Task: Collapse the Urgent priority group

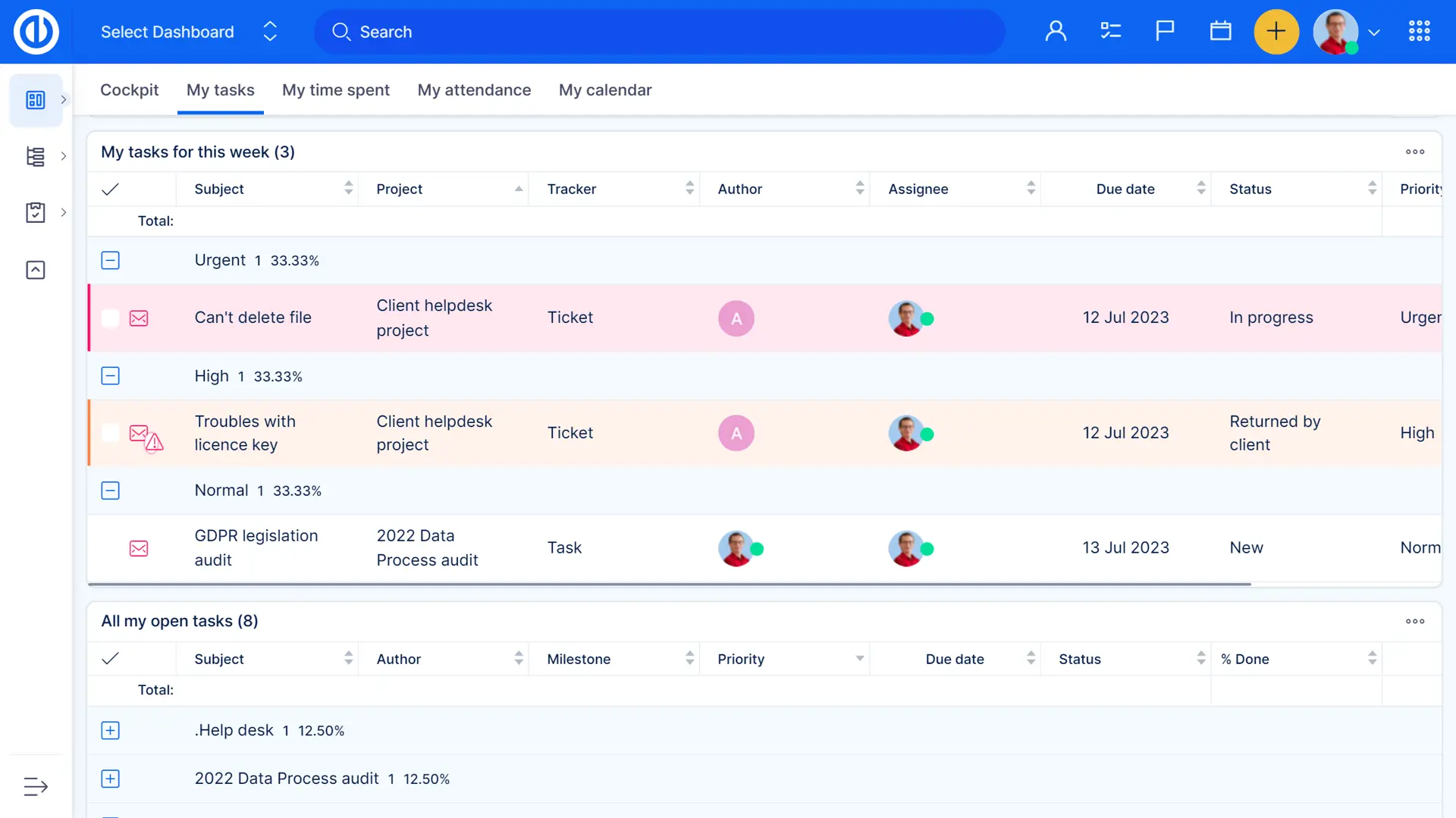Action: [x=111, y=261]
